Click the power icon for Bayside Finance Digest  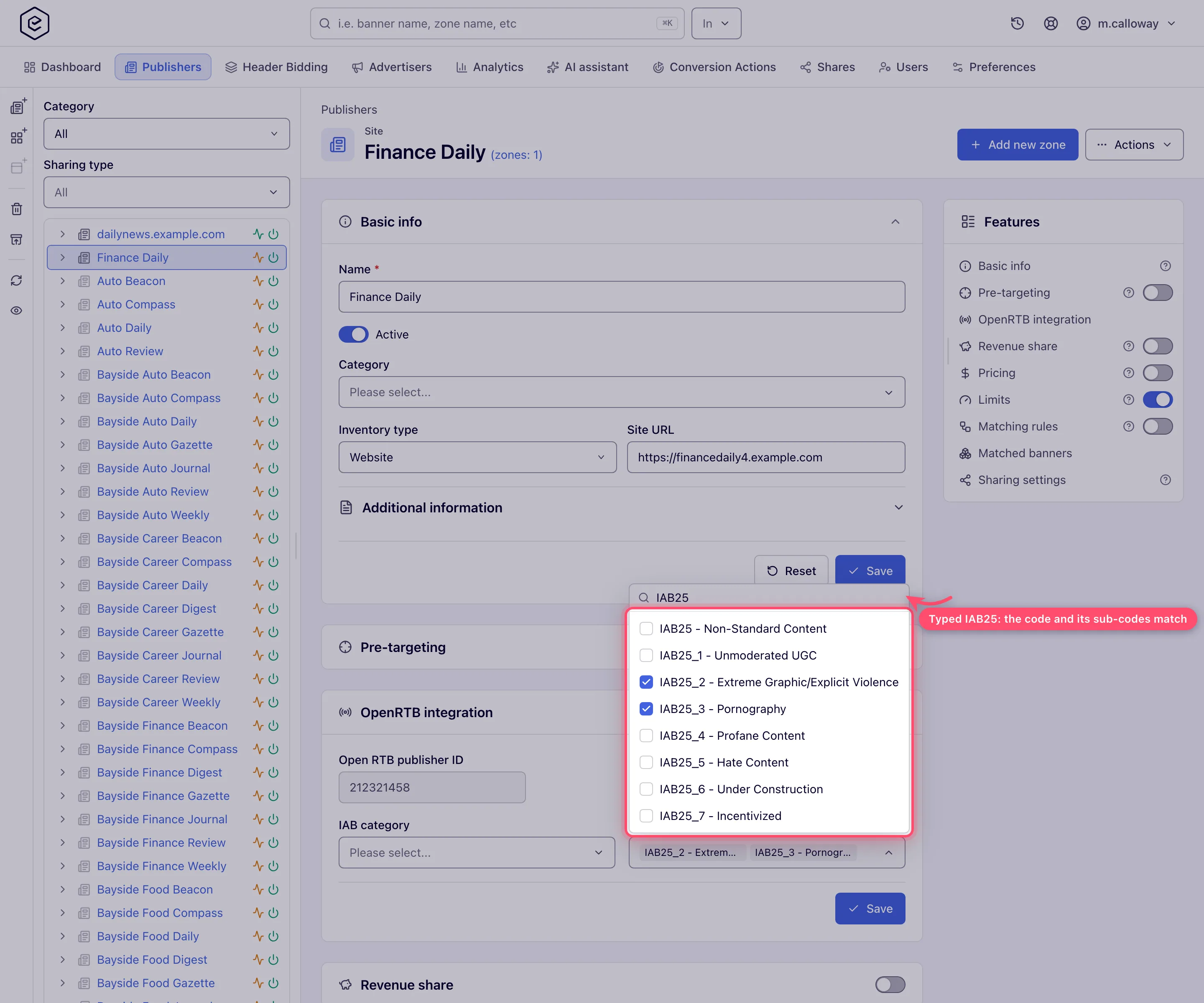coord(274,772)
